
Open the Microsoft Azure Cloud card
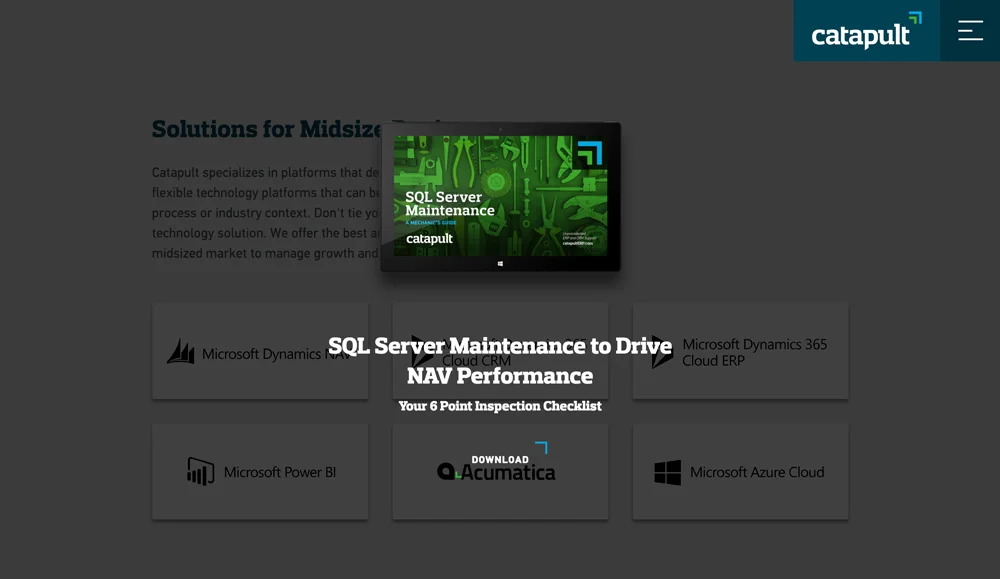pyautogui.click(x=740, y=472)
